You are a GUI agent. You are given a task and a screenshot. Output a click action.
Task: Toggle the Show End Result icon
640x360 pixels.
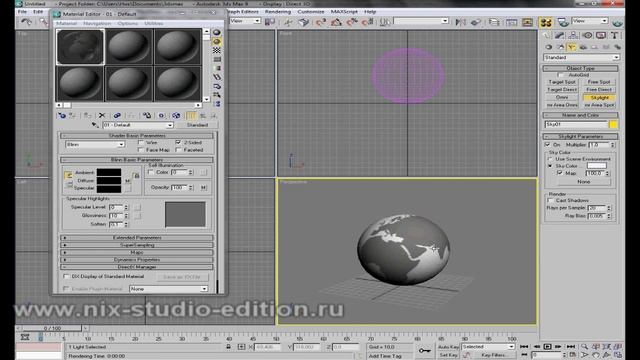(x=191, y=116)
